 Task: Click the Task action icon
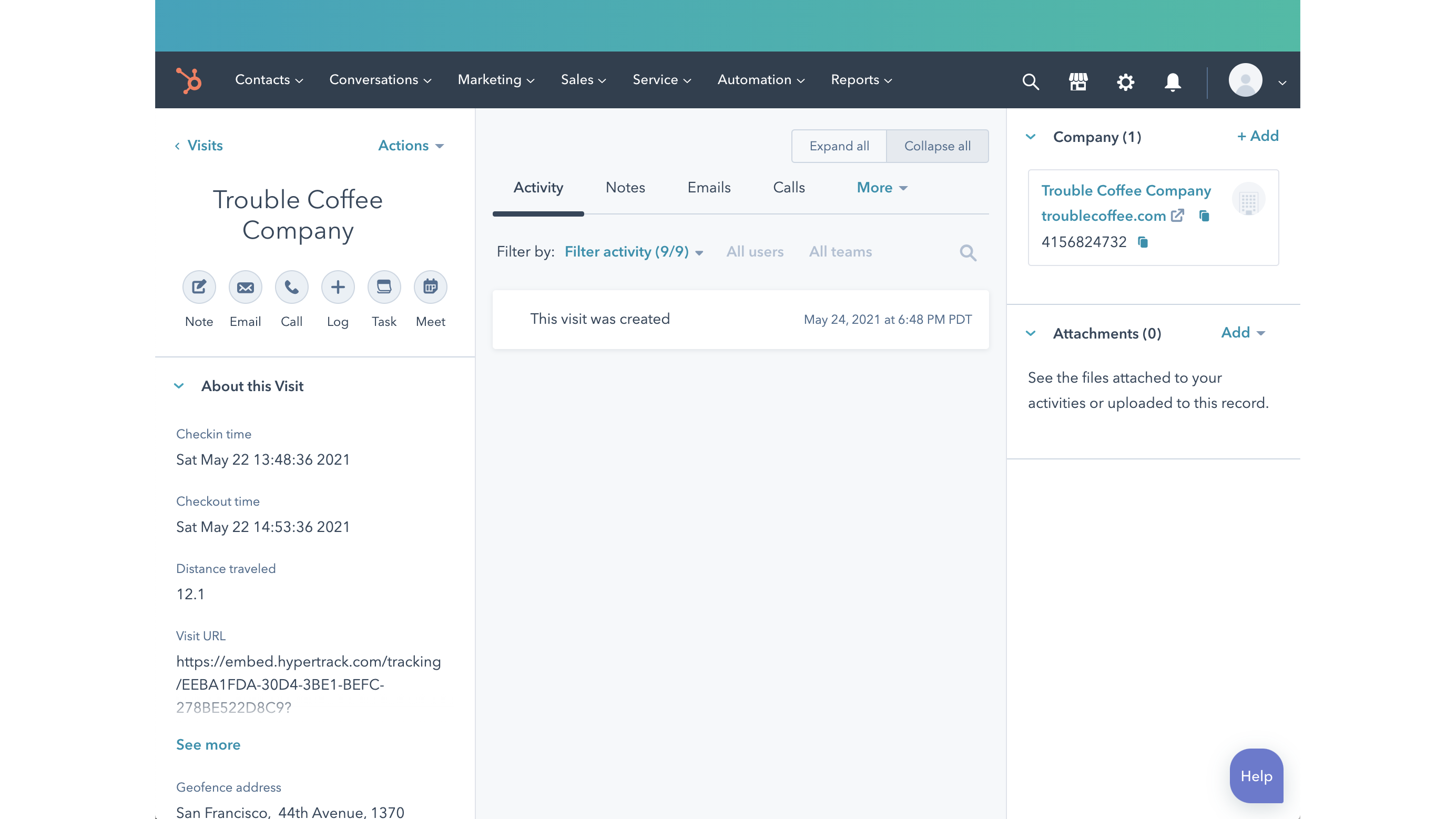[x=384, y=287]
